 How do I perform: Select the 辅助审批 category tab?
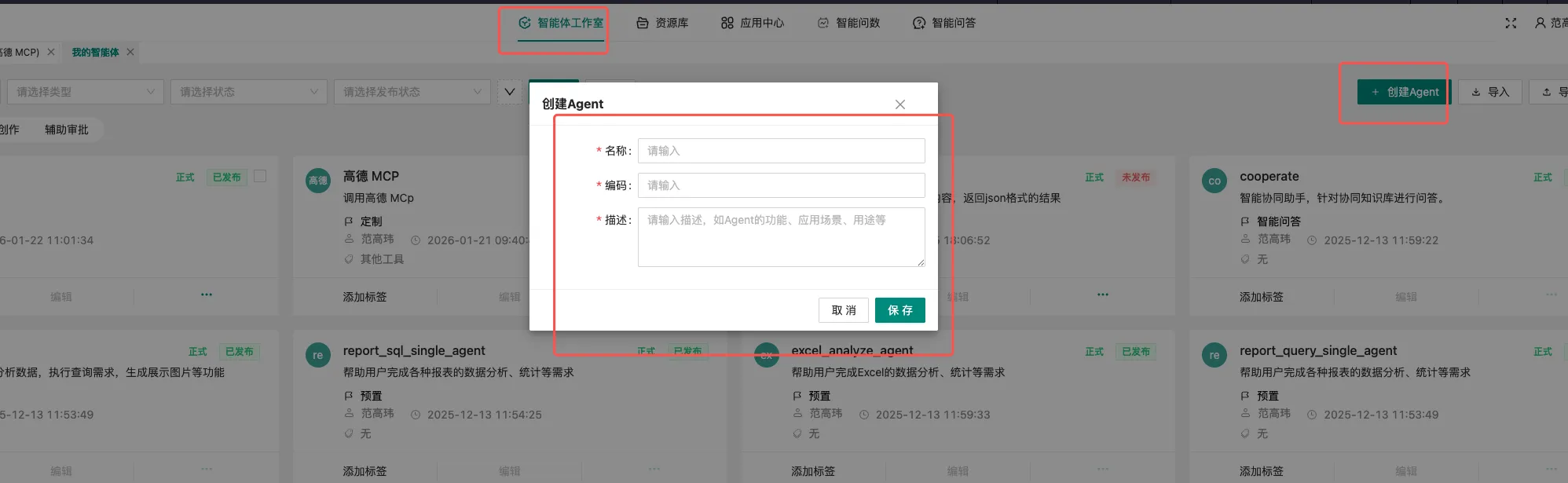point(67,130)
